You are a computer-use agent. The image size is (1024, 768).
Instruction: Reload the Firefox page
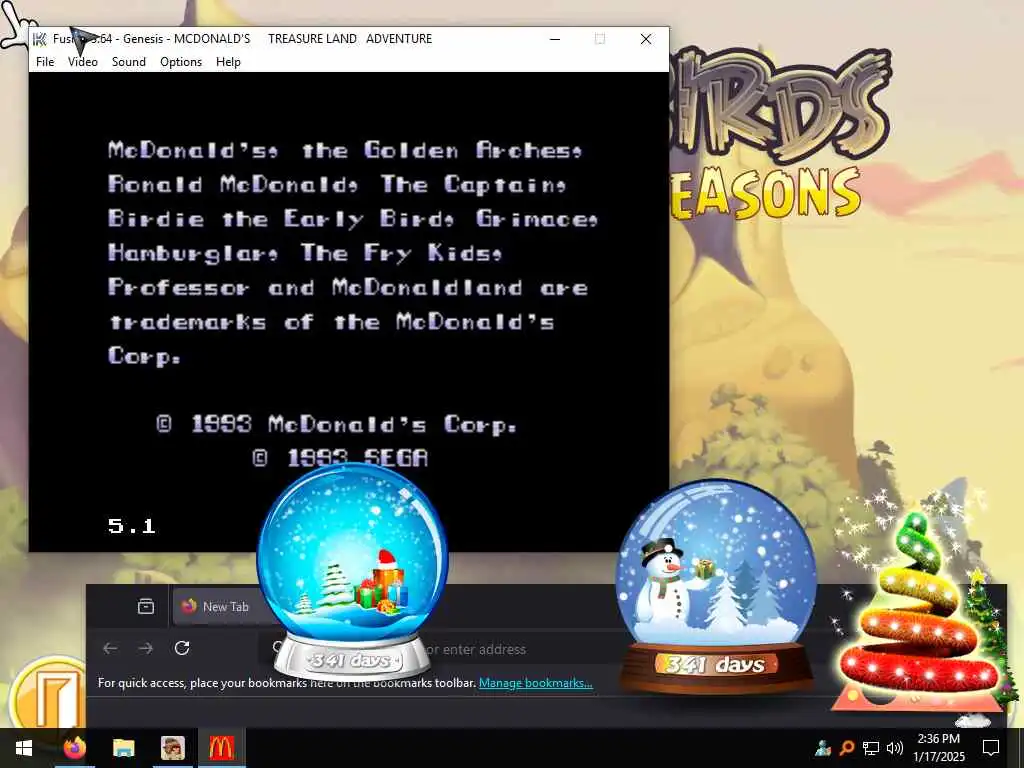[182, 648]
